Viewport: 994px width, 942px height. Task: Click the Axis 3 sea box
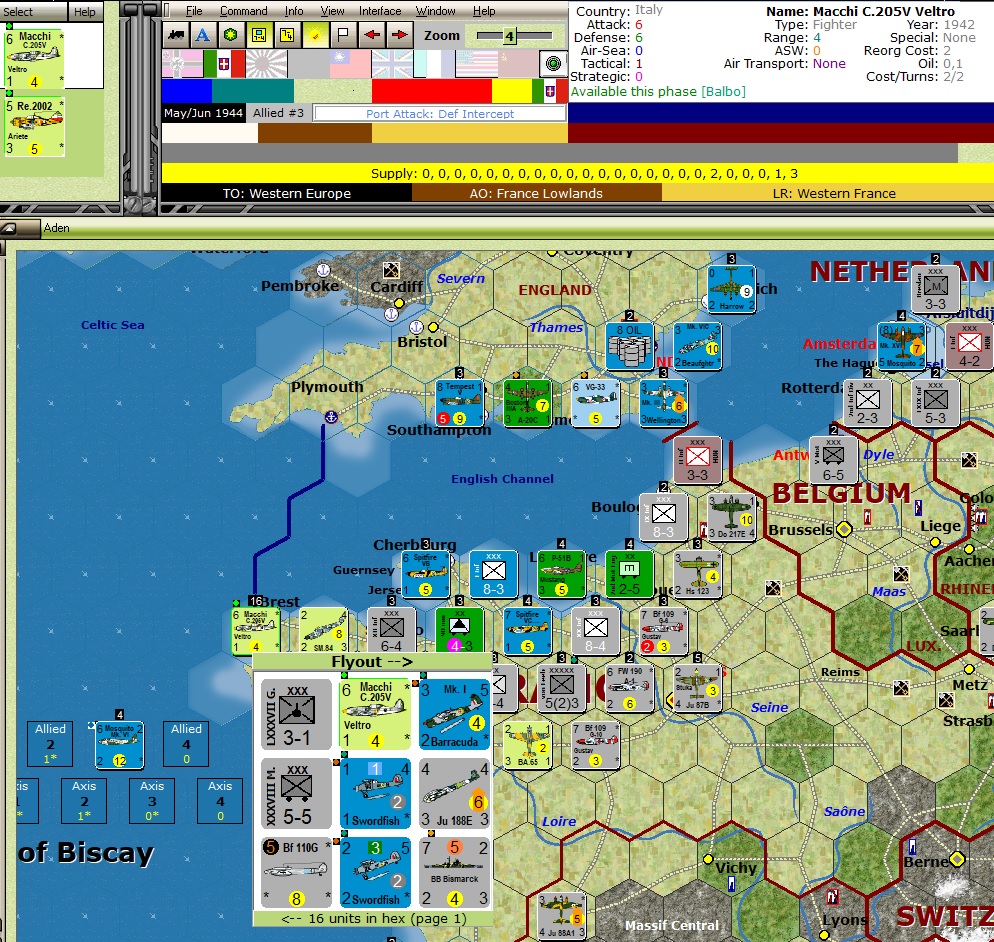tap(152, 800)
